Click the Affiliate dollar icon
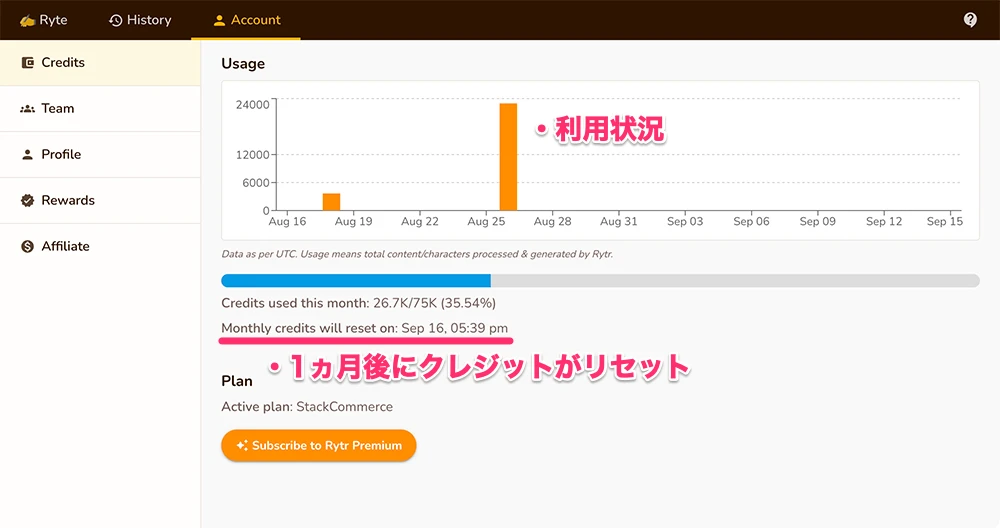This screenshot has width=1000, height=528. pyautogui.click(x=28, y=247)
